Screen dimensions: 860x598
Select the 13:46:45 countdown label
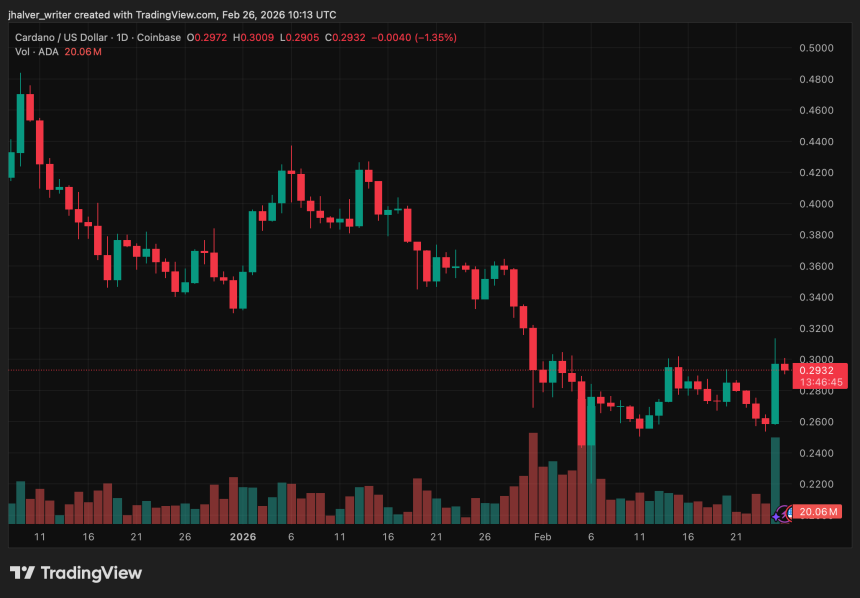point(822,381)
